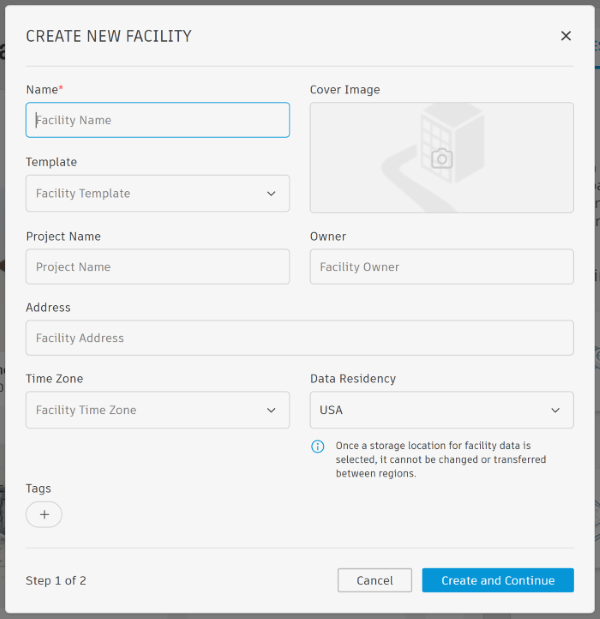Add a tag with the plus button
This screenshot has height=619, width=600.
[x=44, y=514]
